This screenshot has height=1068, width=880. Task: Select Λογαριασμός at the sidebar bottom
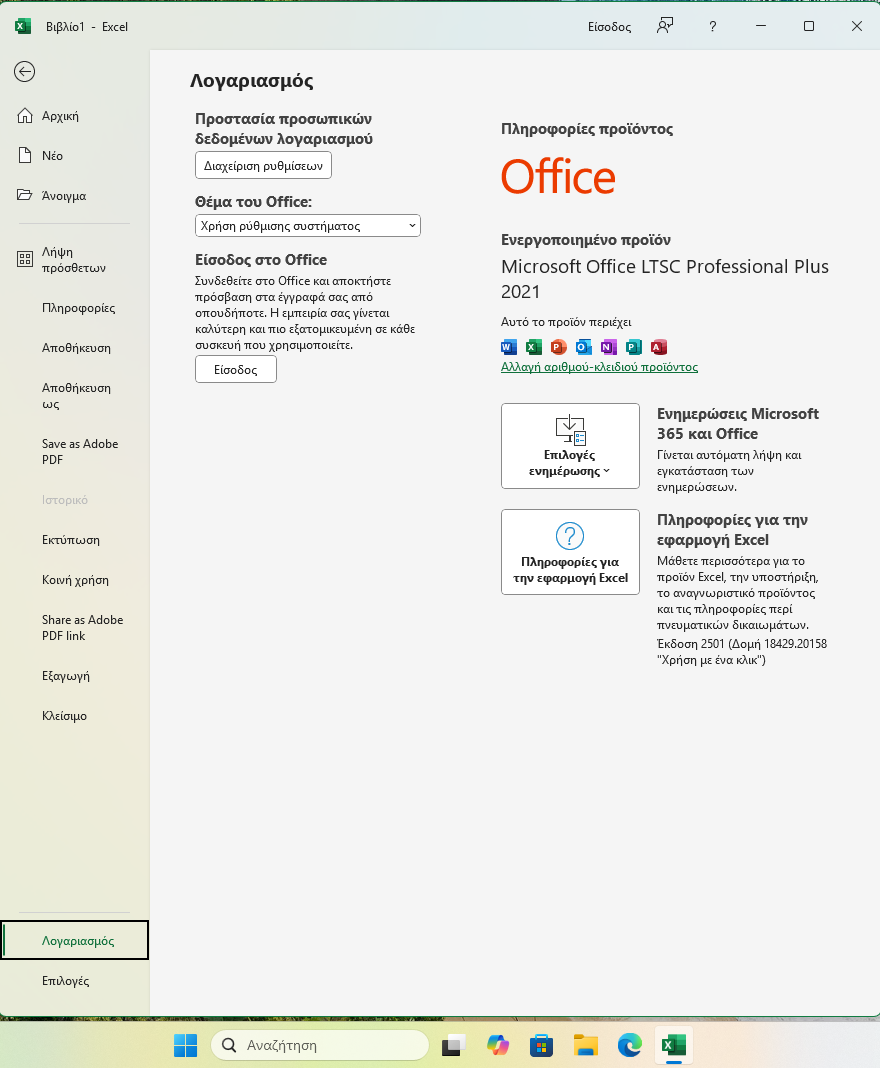[x=74, y=941]
